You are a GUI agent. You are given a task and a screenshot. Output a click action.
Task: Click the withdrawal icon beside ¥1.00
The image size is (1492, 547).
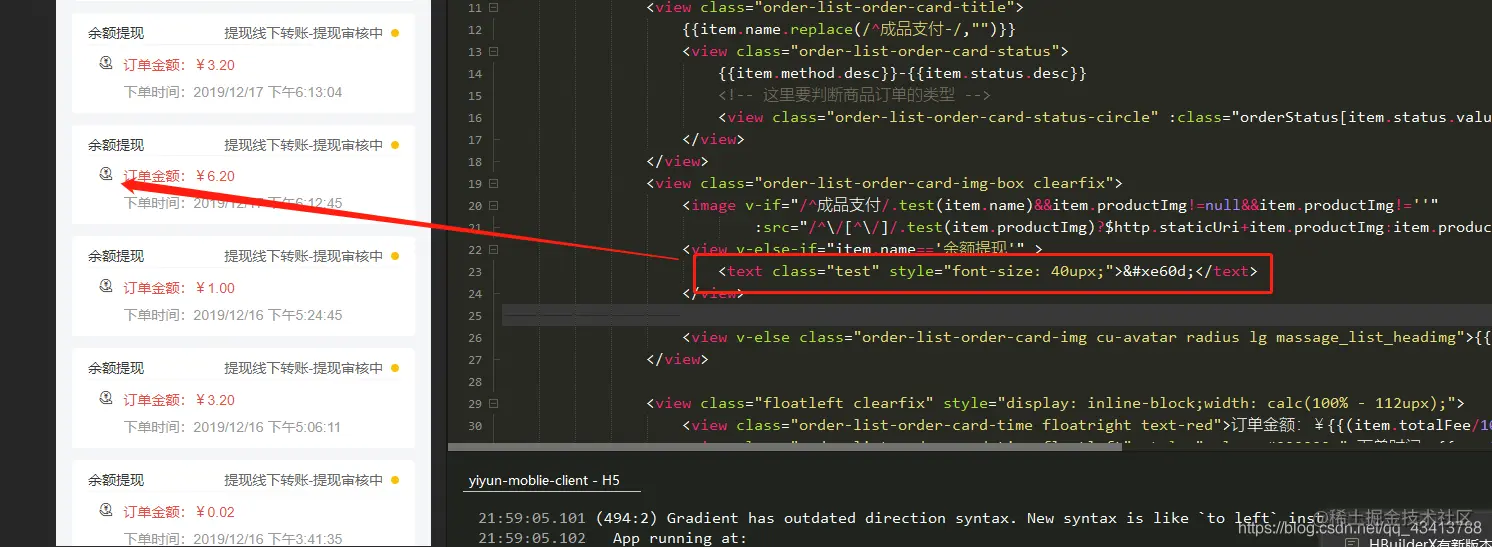[x=106, y=287]
